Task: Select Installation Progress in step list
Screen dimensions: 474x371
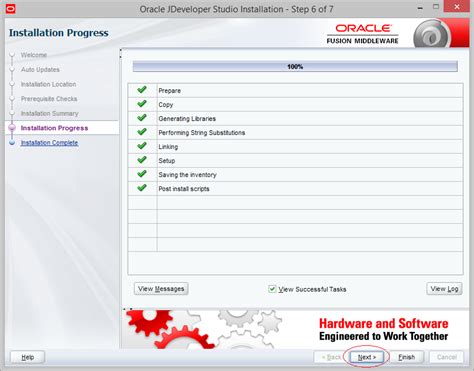Action: [54, 128]
